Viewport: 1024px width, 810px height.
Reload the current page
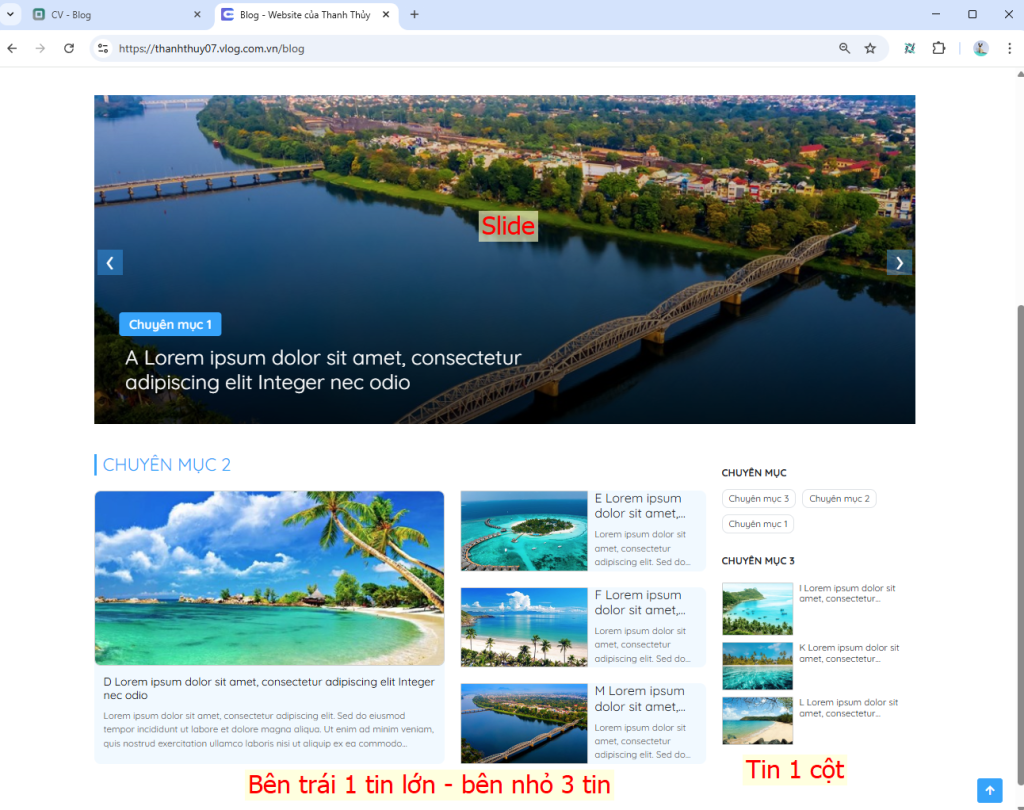pyautogui.click(x=69, y=48)
